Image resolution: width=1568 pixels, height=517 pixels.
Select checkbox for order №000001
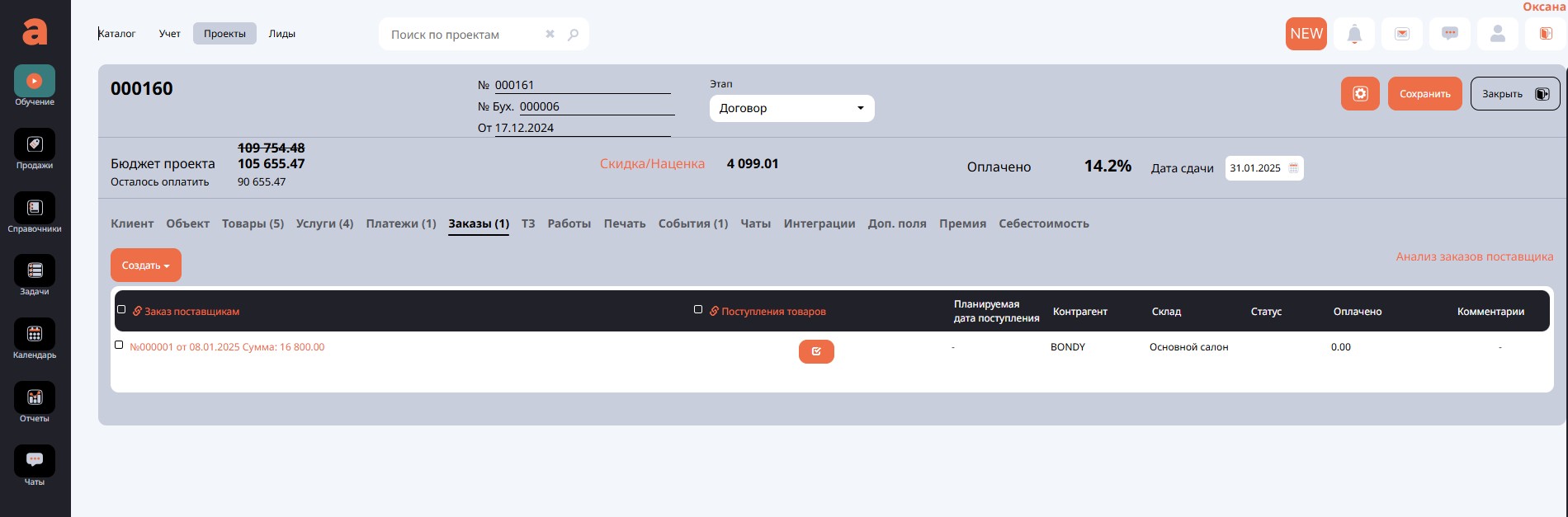click(119, 345)
